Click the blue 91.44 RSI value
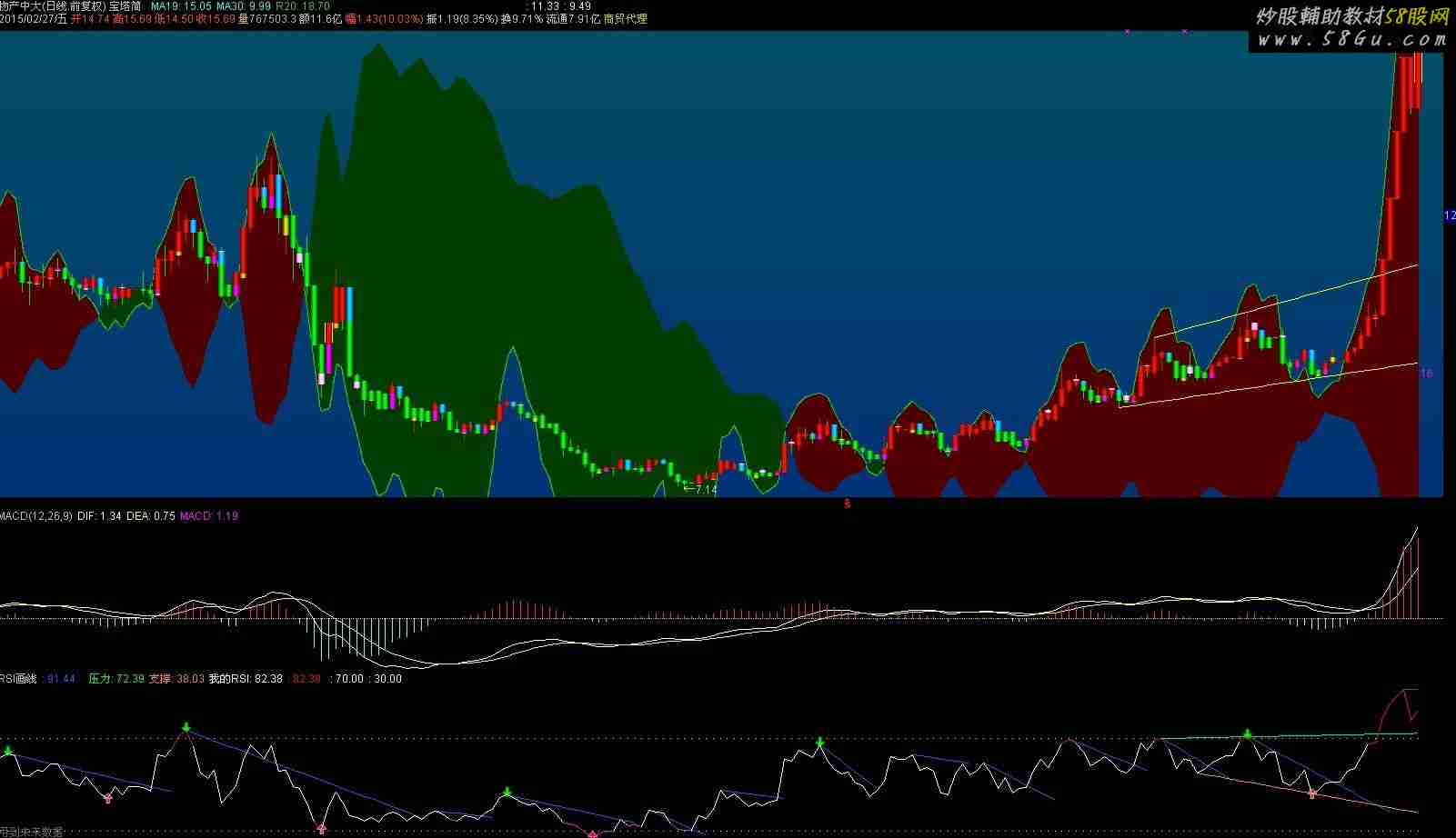This screenshot has height=838, width=1456. 62,678
